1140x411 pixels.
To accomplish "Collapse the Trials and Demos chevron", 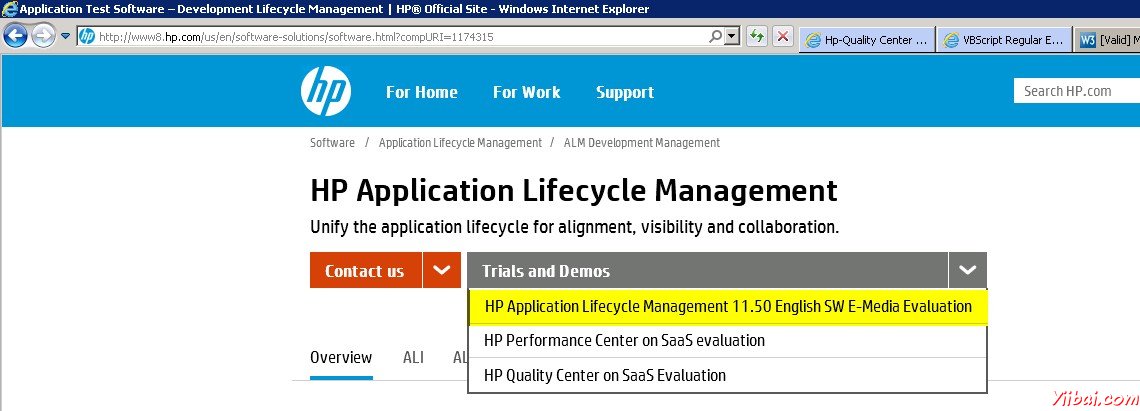I will [967, 271].
